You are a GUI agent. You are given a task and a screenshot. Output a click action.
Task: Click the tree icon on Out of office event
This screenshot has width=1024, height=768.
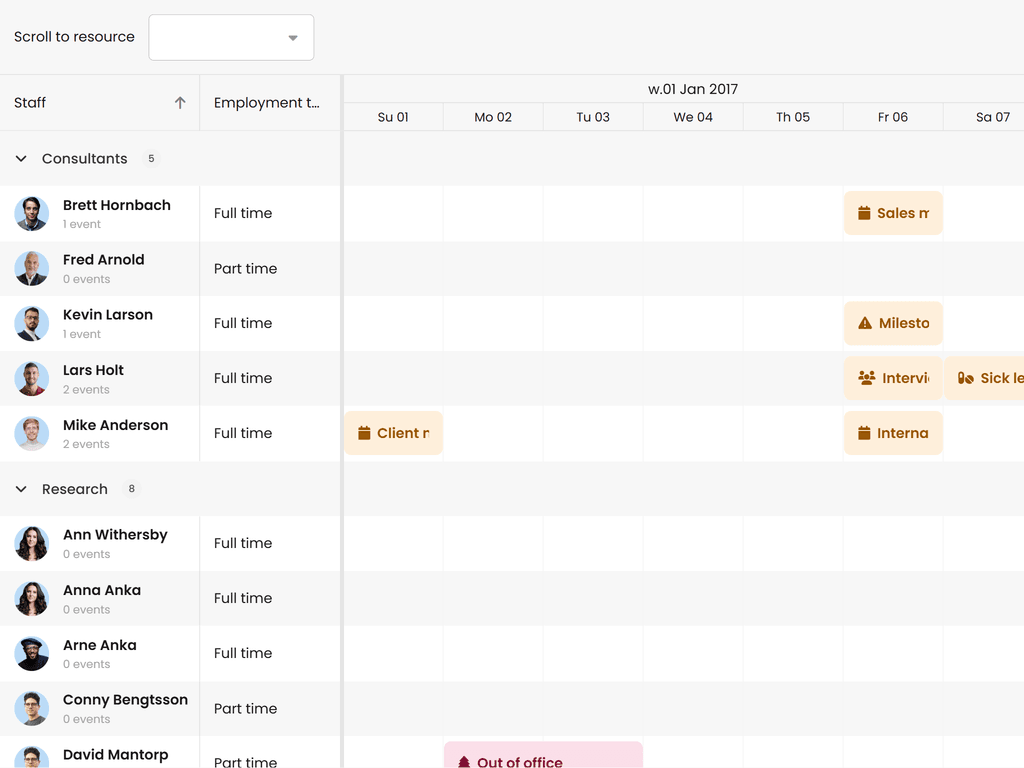tap(464, 762)
